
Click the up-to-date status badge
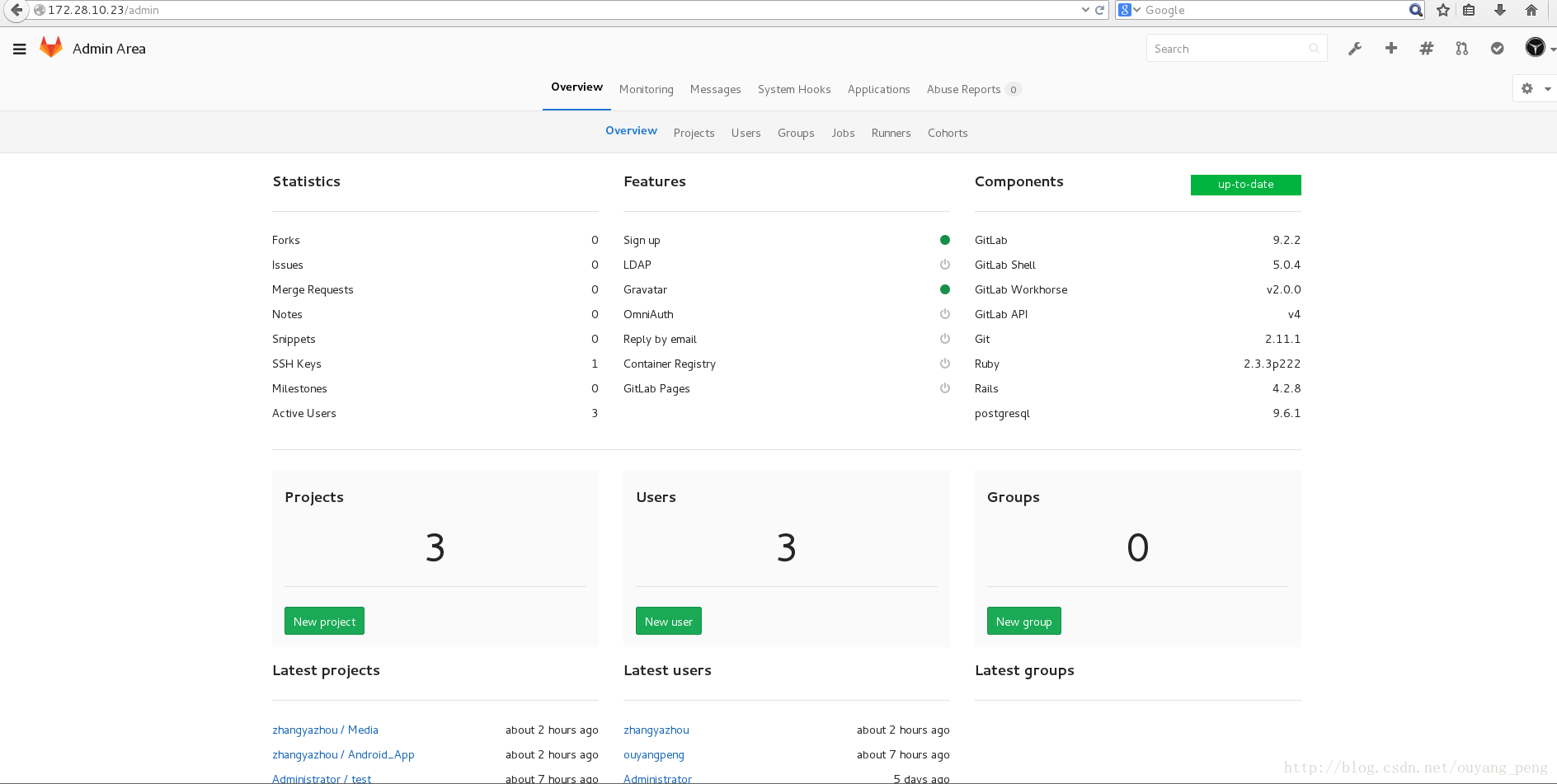pos(1245,185)
